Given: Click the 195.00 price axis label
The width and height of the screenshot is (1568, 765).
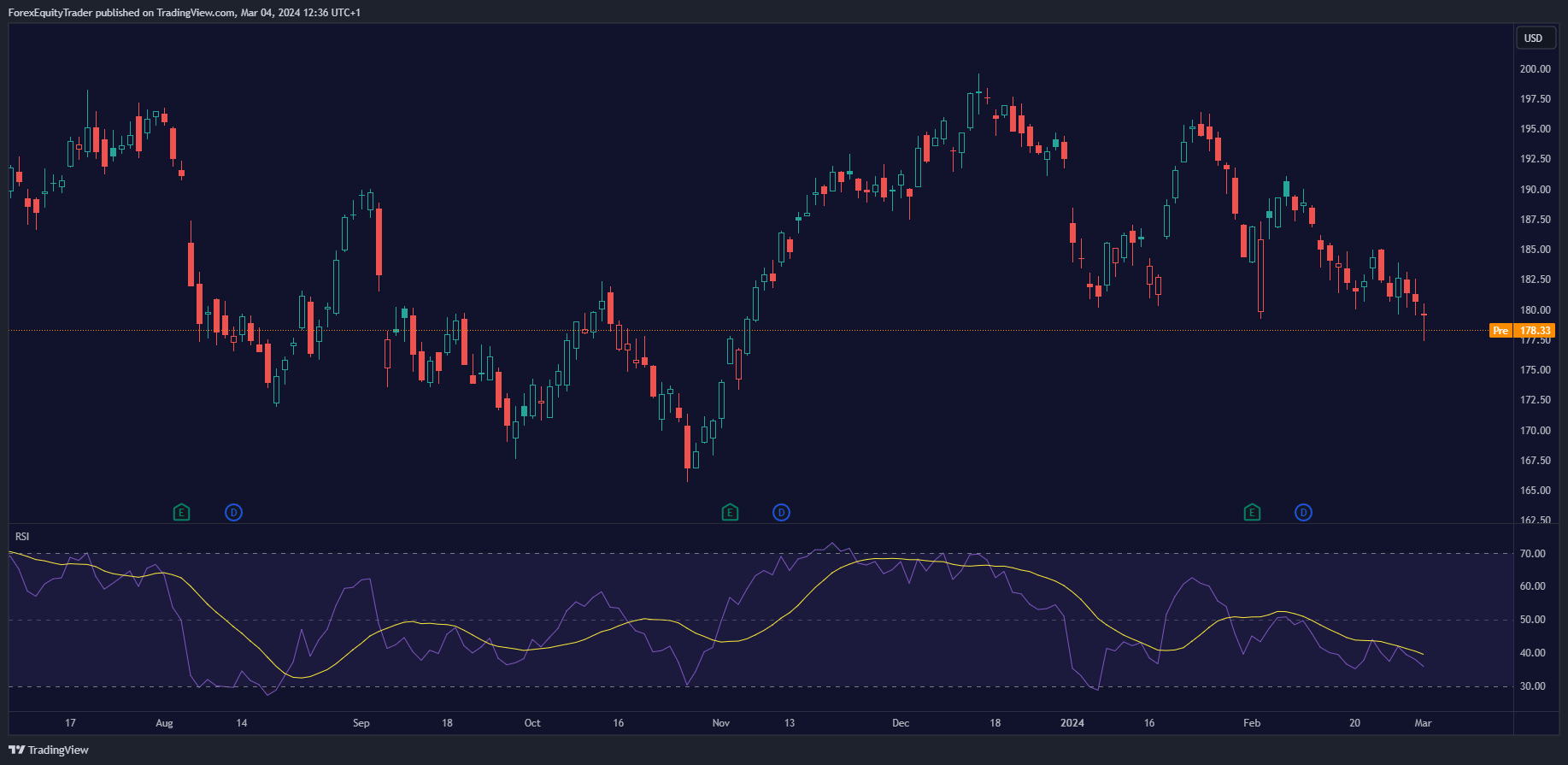Looking at the screenshot, I should click(1536, 129).
